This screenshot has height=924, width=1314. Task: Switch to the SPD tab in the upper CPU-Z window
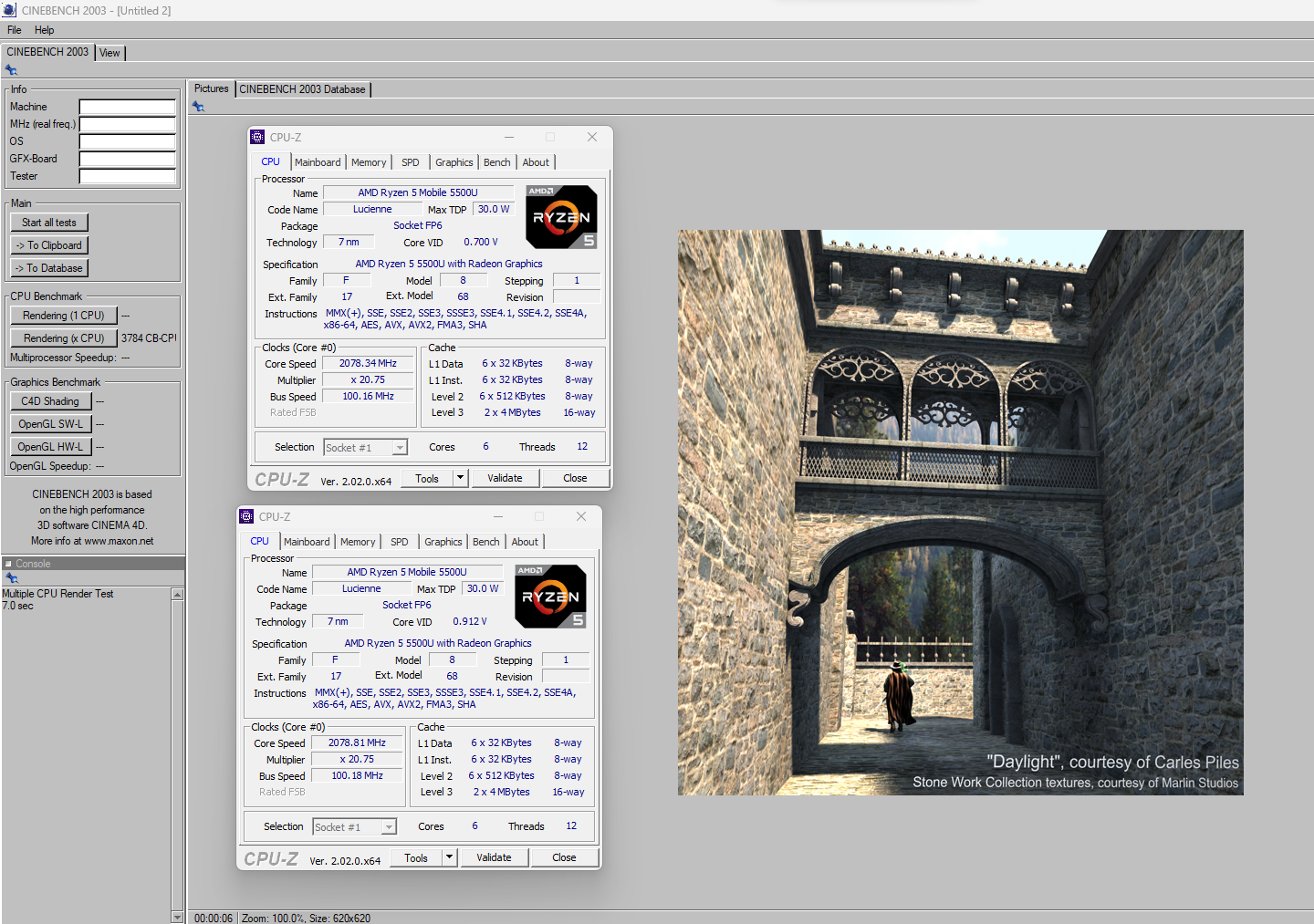pyautogui.click(x=411, y=162)
